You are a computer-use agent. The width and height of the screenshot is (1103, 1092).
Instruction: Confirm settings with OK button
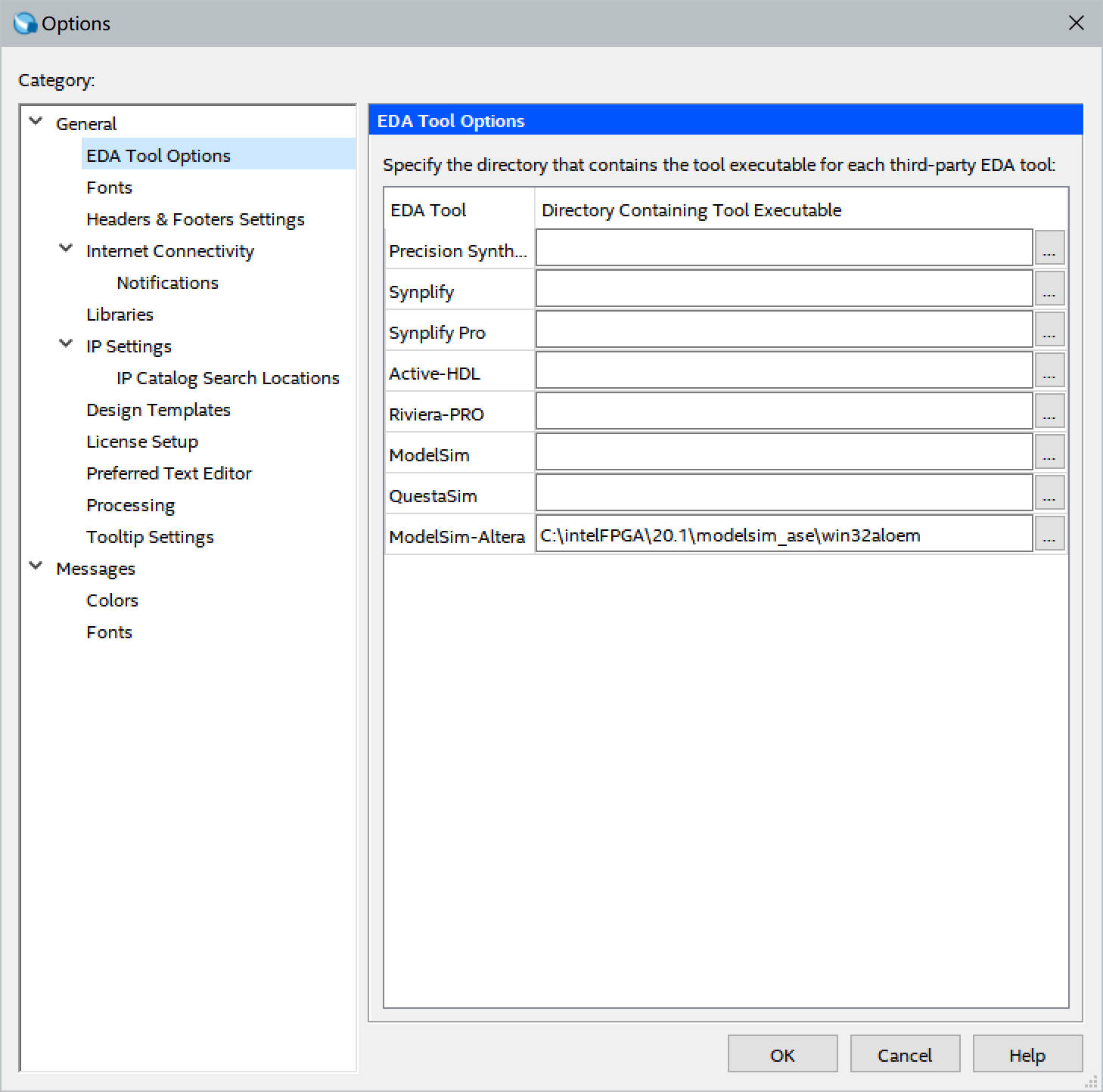[782, 1053]
